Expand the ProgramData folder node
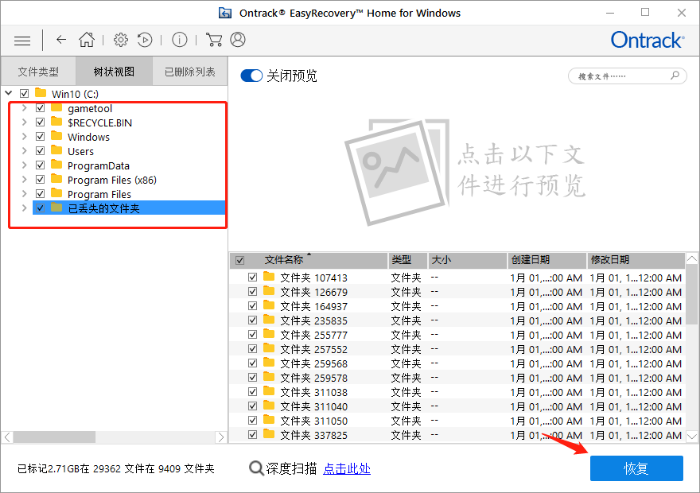Viewport: 700px width, 493px height. pyautogui.click(x=24, y=165)
